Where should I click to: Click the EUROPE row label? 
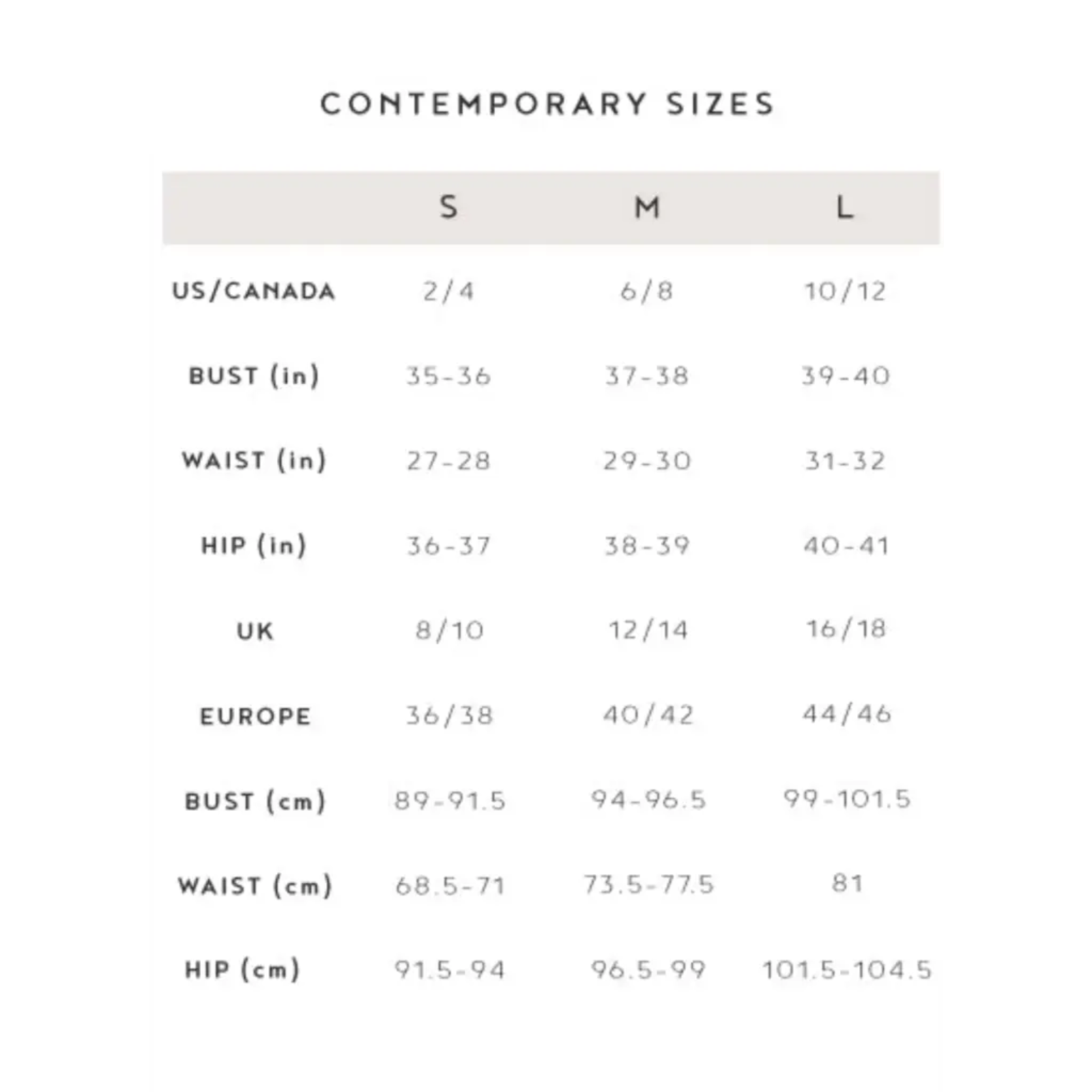[x=255, y=716]
